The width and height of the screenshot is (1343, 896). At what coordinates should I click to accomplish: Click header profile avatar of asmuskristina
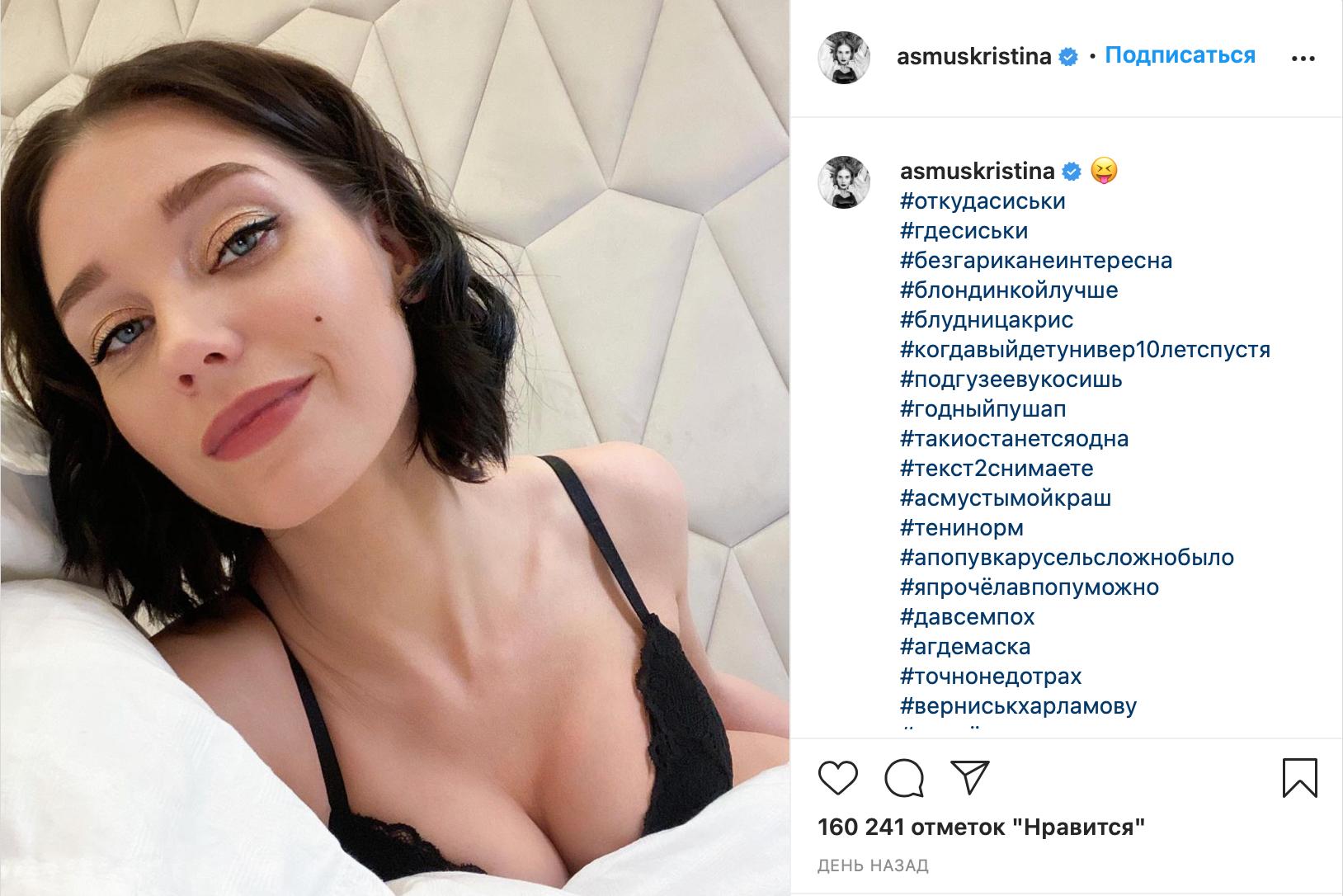click(844, 57)
